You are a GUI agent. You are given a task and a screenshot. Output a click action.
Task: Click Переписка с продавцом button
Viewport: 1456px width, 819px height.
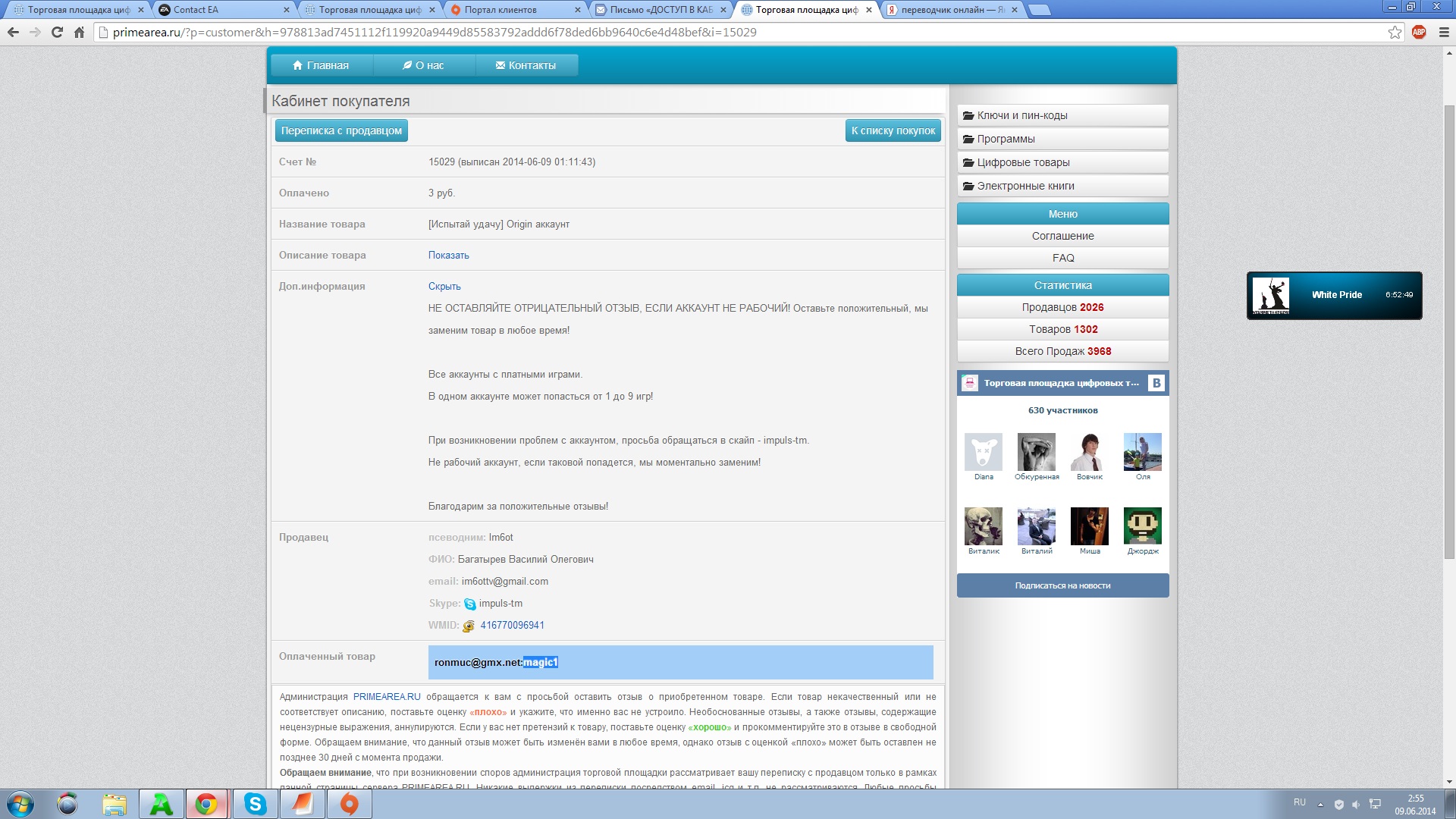341,130
